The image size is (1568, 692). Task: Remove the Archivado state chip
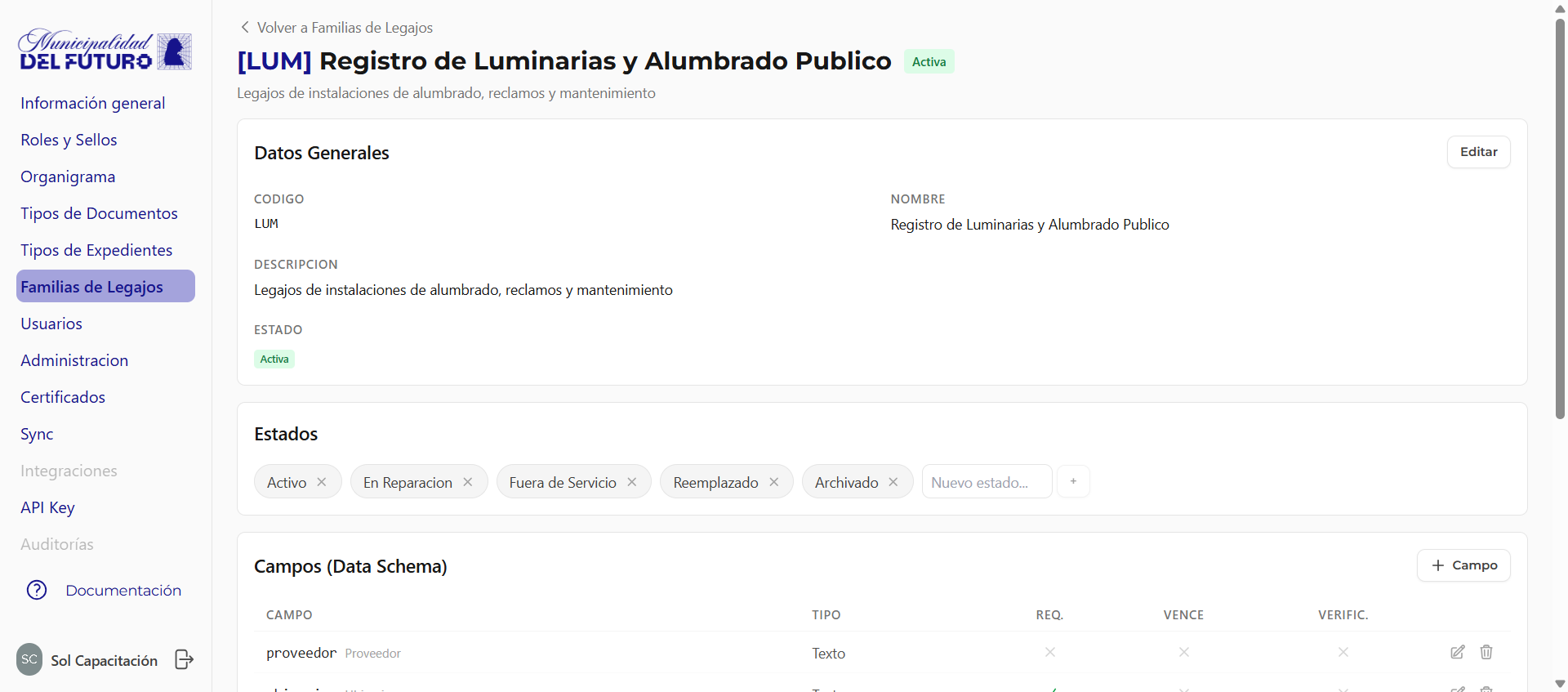[x=893, y=482]
